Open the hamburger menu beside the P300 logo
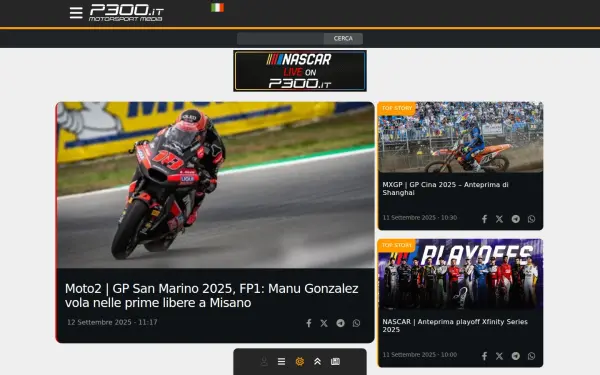This screenshot has width=600, height=375. 76,13
